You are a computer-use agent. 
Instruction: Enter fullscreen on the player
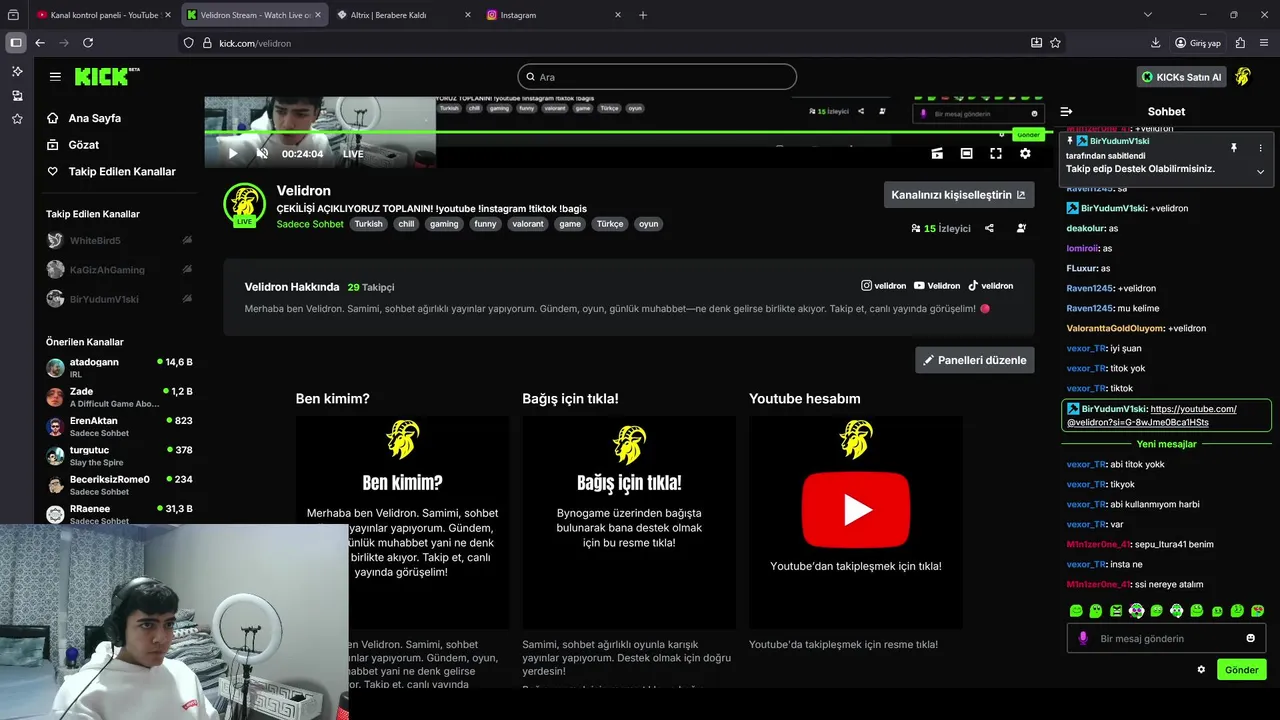pyautogui.click(x=996, y=153)
